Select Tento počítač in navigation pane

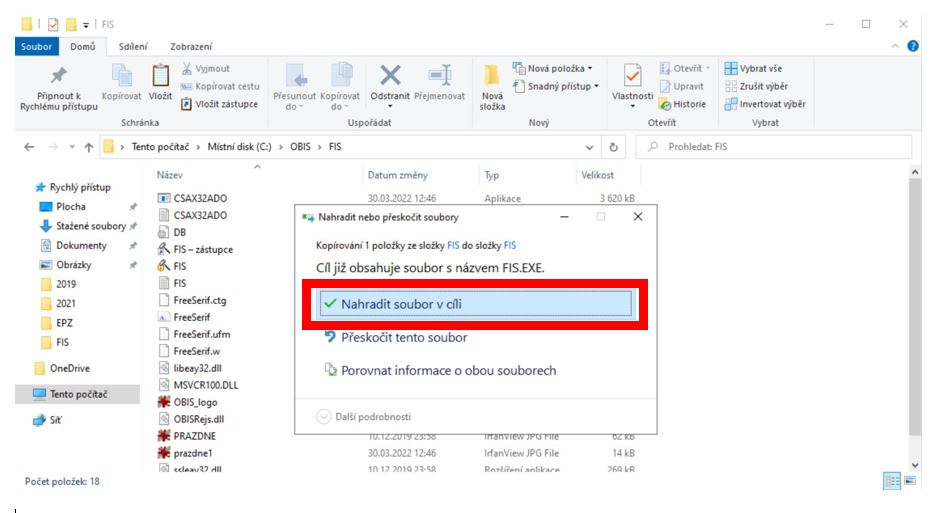[83, 394]
